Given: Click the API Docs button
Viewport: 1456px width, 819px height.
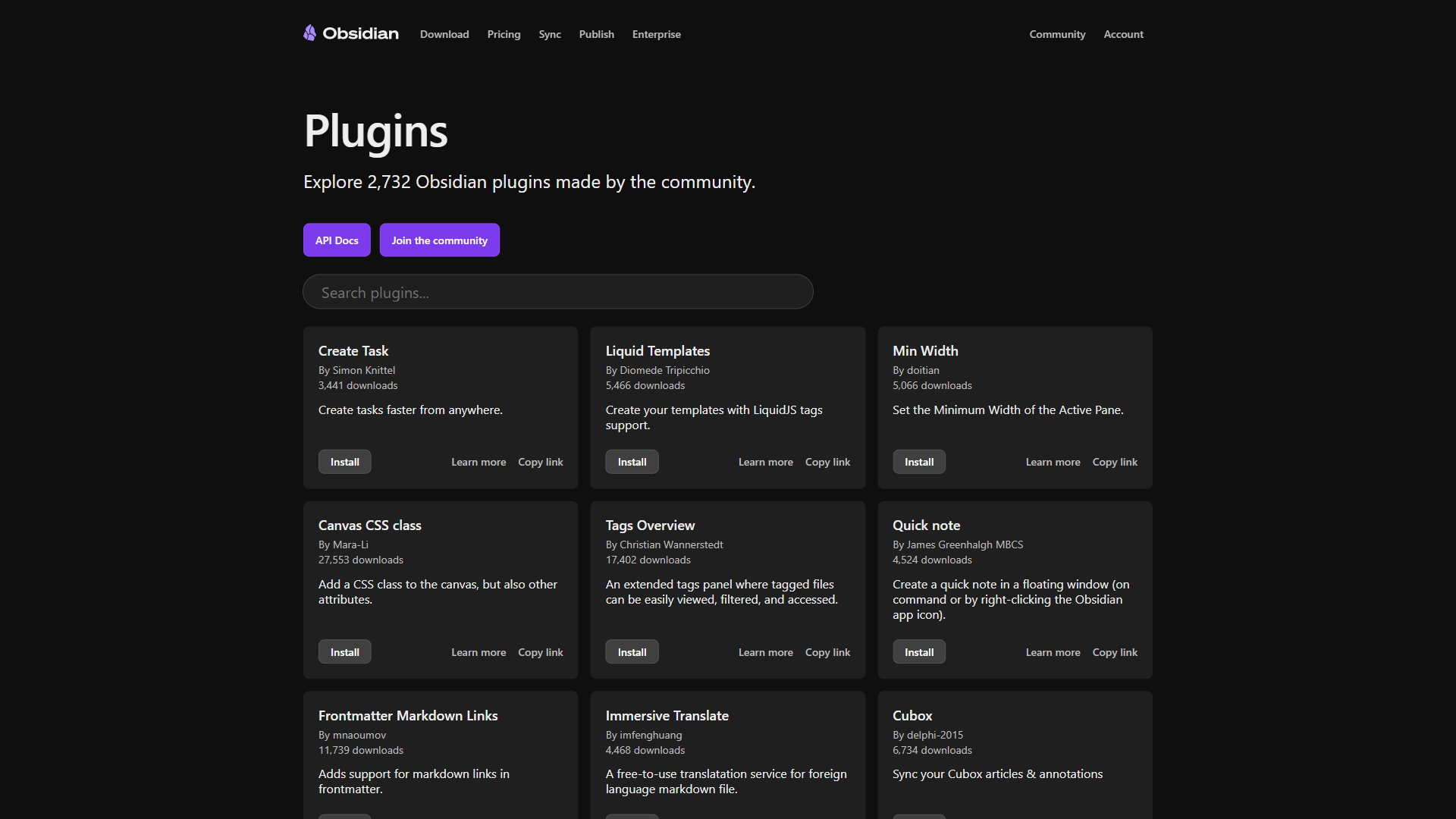Looking at the screenshot, I should (x=337, y=240).
